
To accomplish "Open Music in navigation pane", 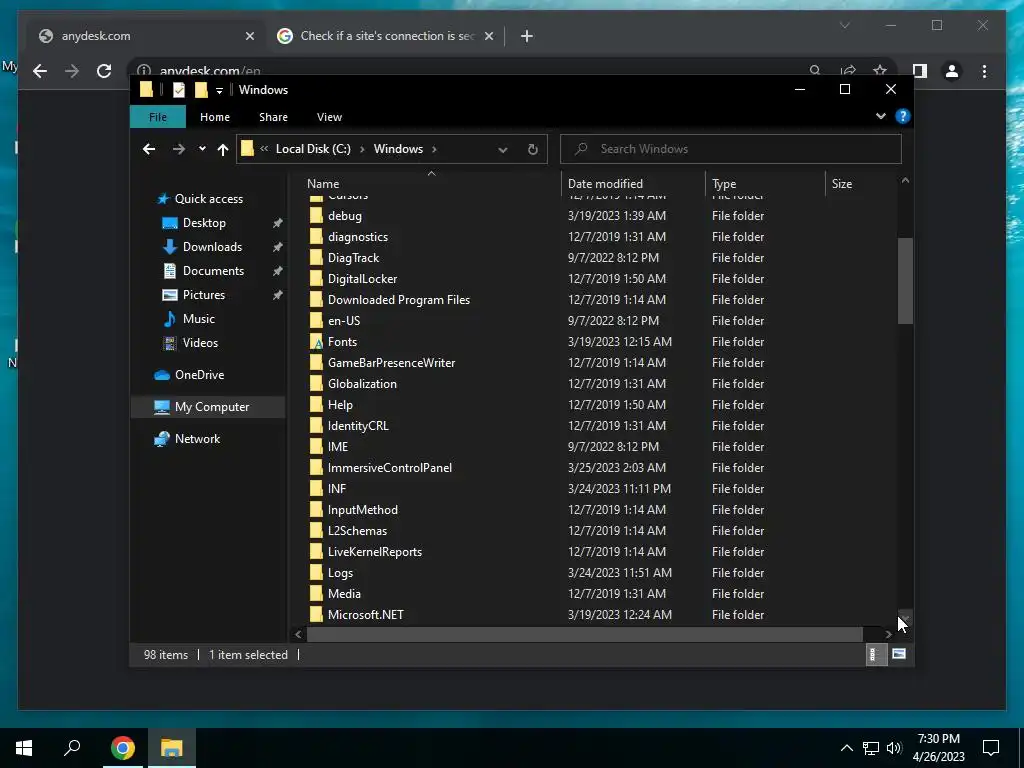I will [x=199, y=319].
